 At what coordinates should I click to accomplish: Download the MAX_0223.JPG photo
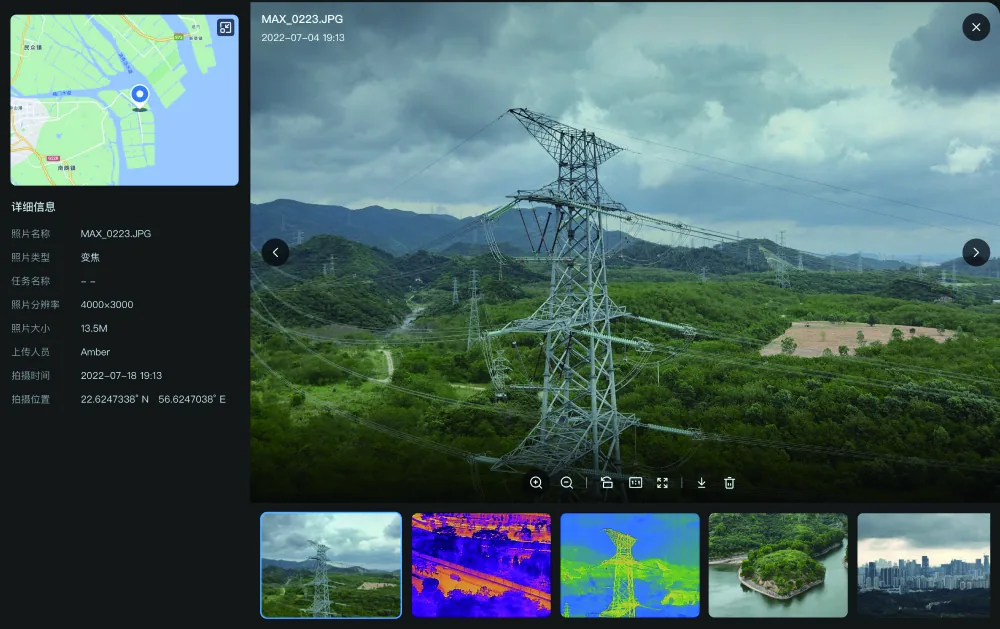[x=702, y=483]
